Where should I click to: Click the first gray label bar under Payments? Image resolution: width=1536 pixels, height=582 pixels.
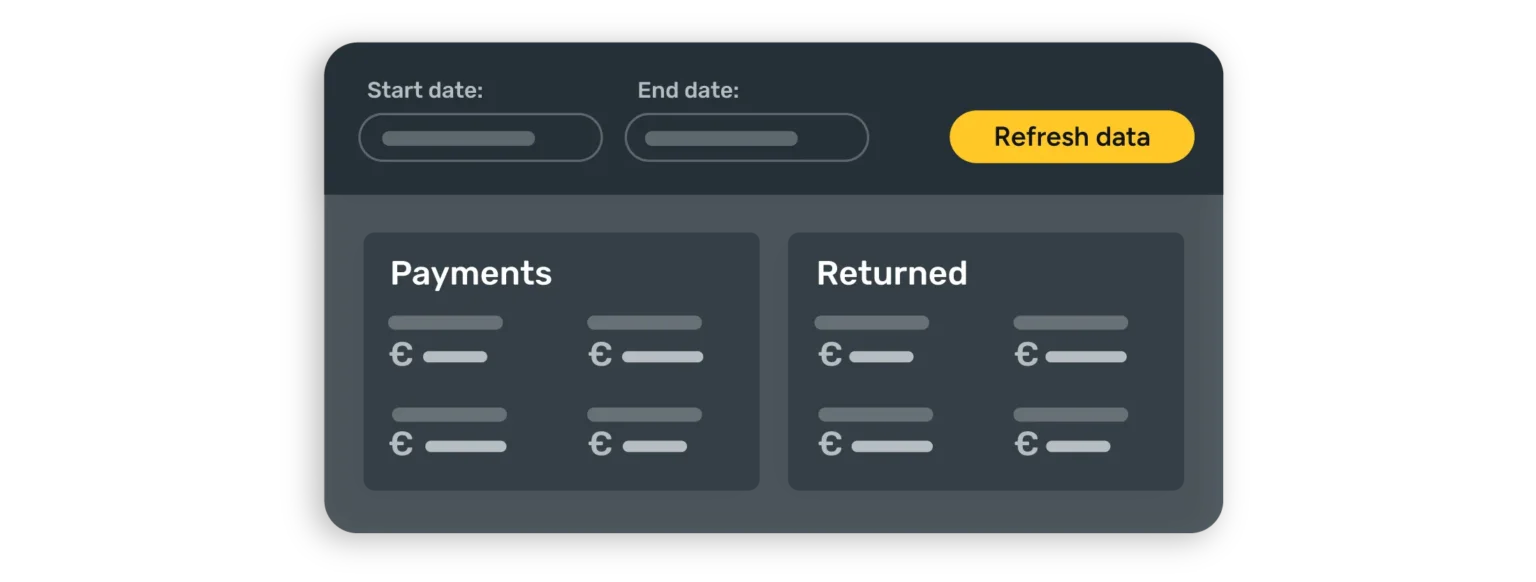point(445,323)
